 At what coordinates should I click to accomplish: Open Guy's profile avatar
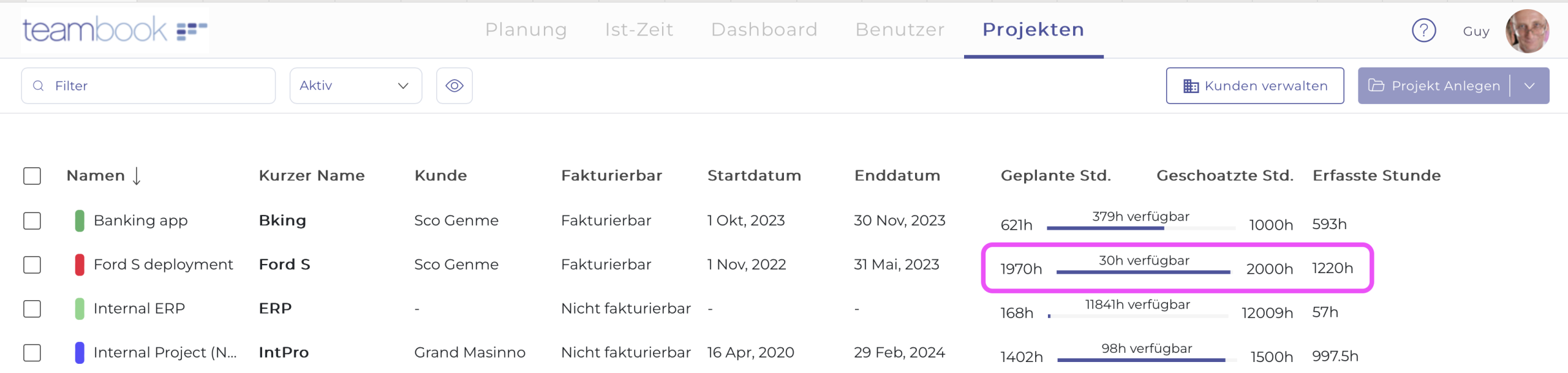[1527, 31]
